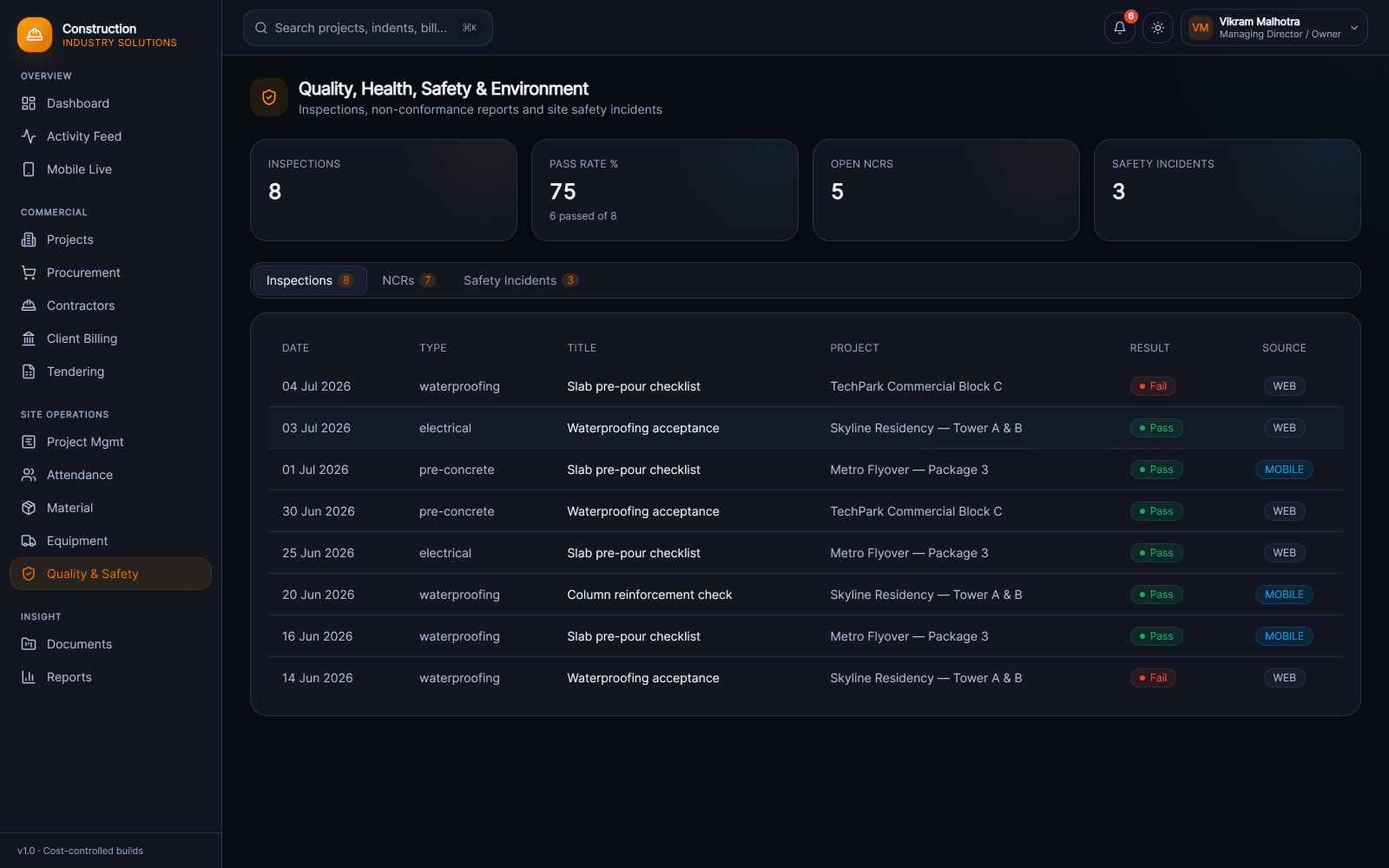
Task: Click the Safety Incidents summary card
Action: [1228, 190]
